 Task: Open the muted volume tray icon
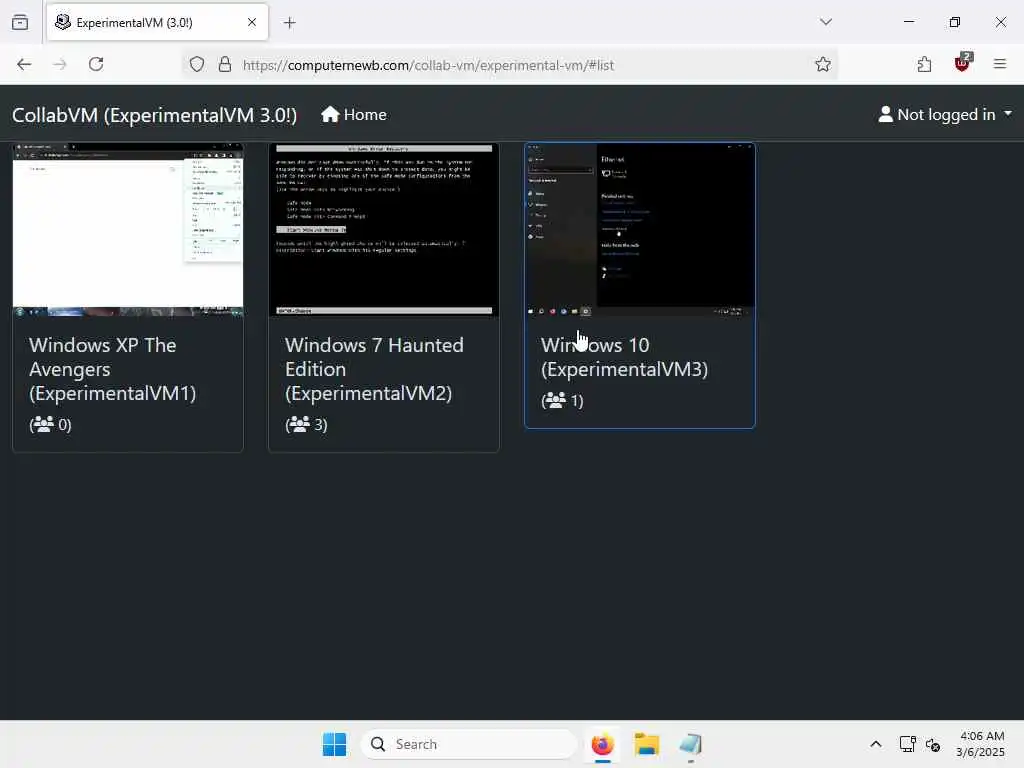point(933,744)
